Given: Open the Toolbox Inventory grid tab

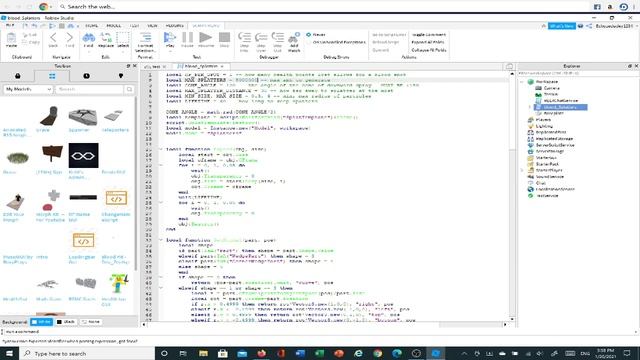Looking at the screenshot, I should pyautogui.click(x=52, y=76).
